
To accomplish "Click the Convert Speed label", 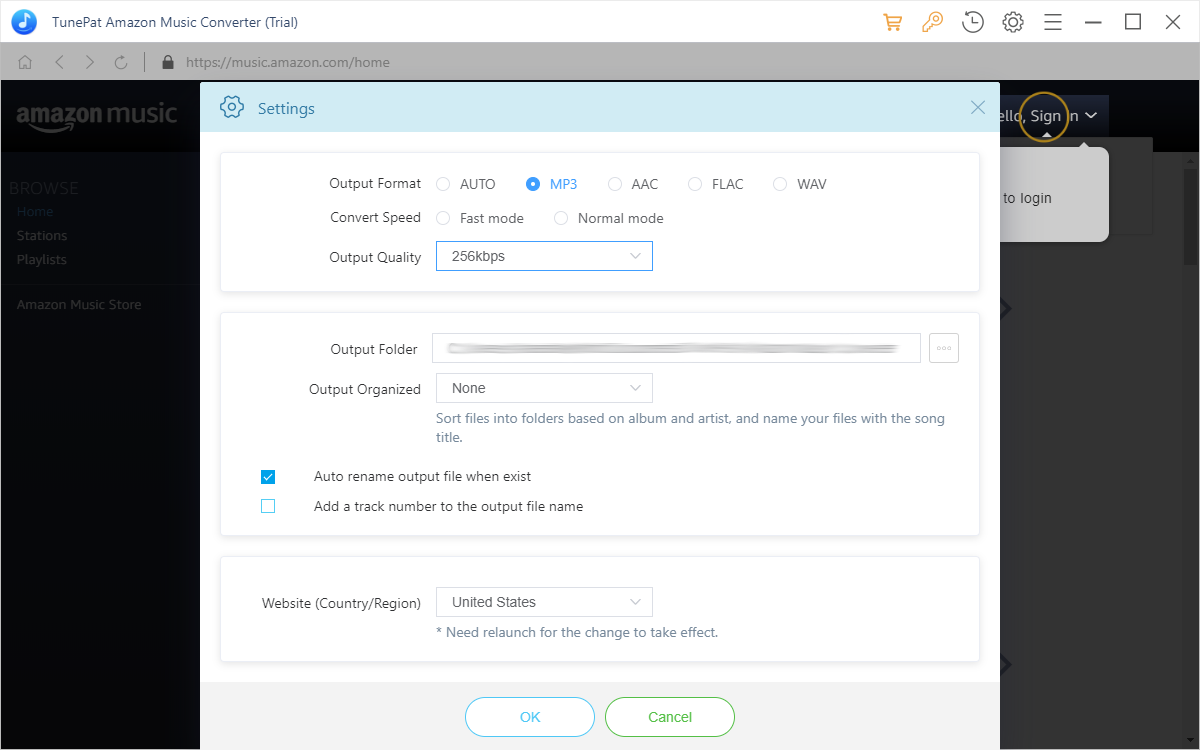I will click(x=375, y=218).
